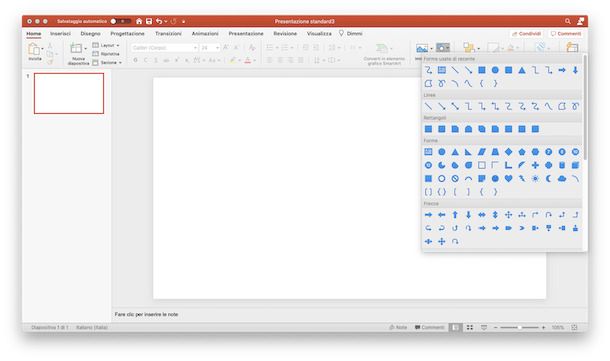
Task: Open the Layout dropdown
Action: pos(106,46)
